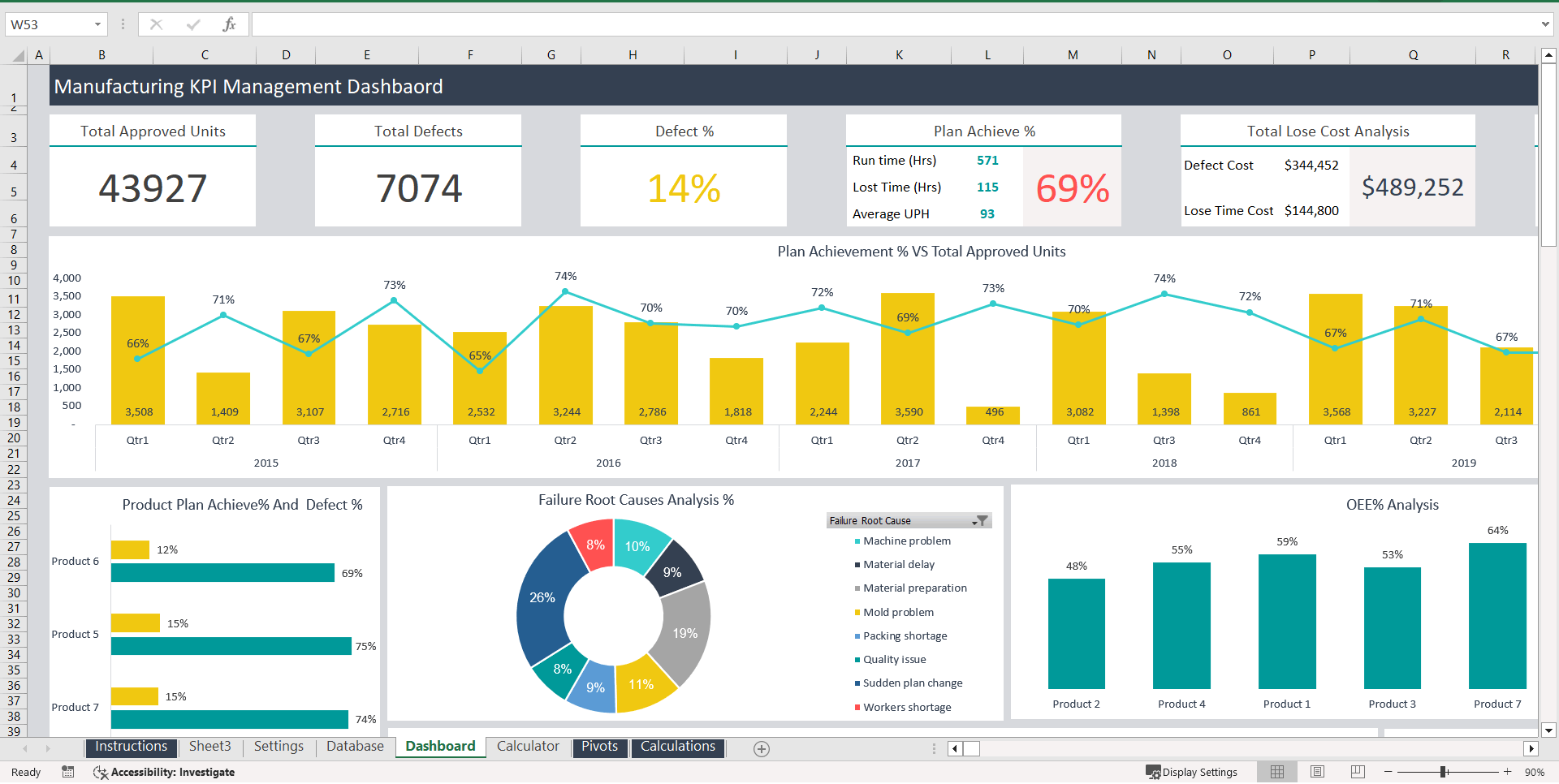Screen dimensions: 1559x784
Task: Add a new sheet with plus icon
Action: click(762, 749)
